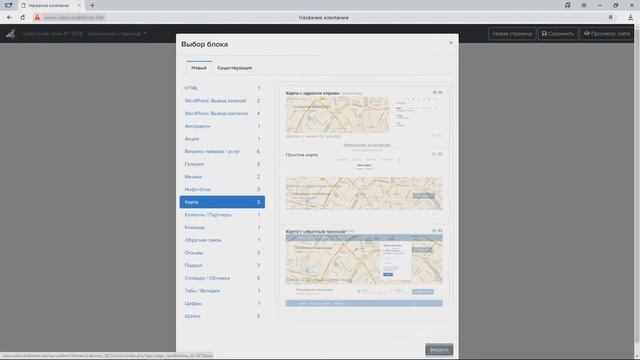640x360 pixels.
Task: Click the Новая страница button
Action: (512, 34)
